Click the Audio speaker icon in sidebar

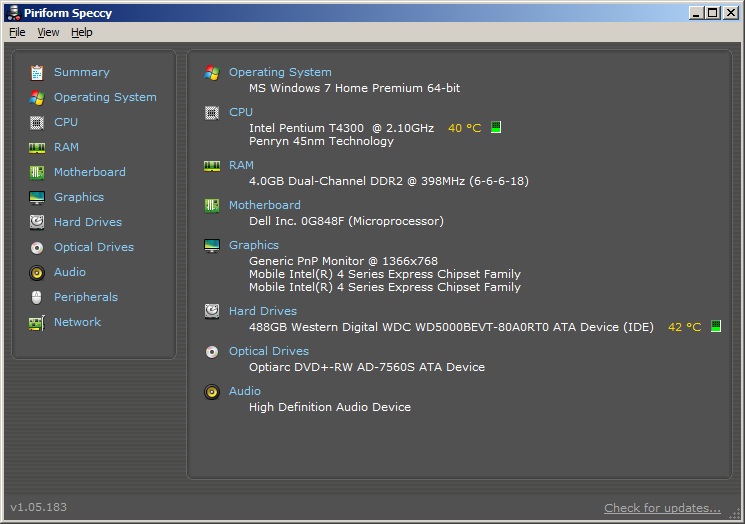coord(37,273)
